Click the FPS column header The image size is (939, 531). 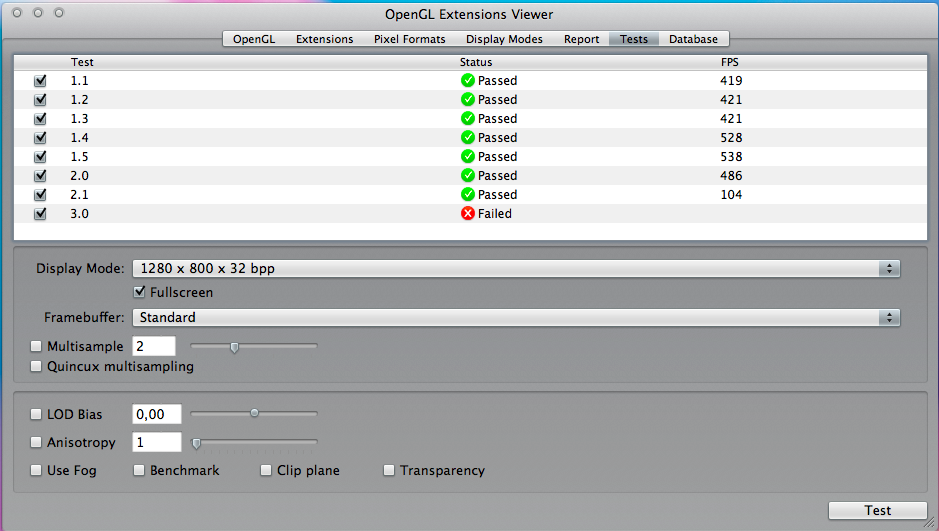point(729,62)
